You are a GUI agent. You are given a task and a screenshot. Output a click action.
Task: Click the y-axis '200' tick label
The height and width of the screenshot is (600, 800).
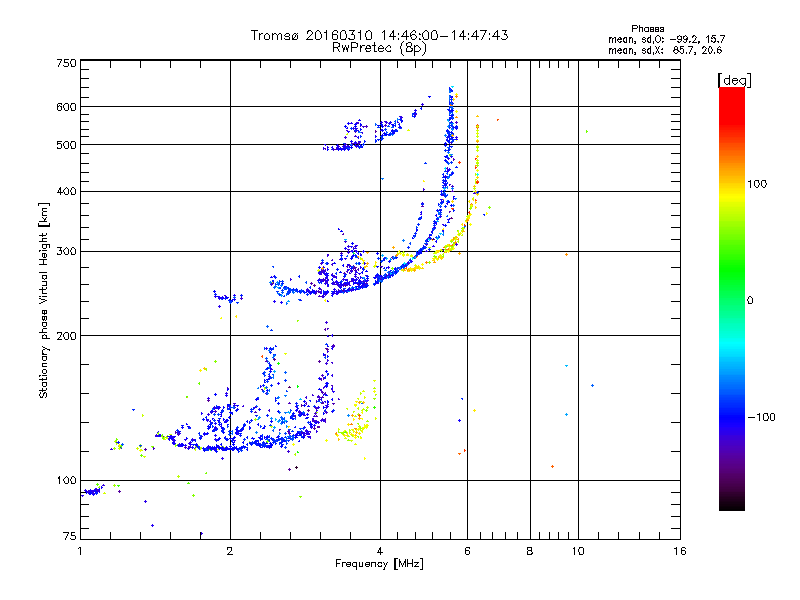click(x=66, y=336)
